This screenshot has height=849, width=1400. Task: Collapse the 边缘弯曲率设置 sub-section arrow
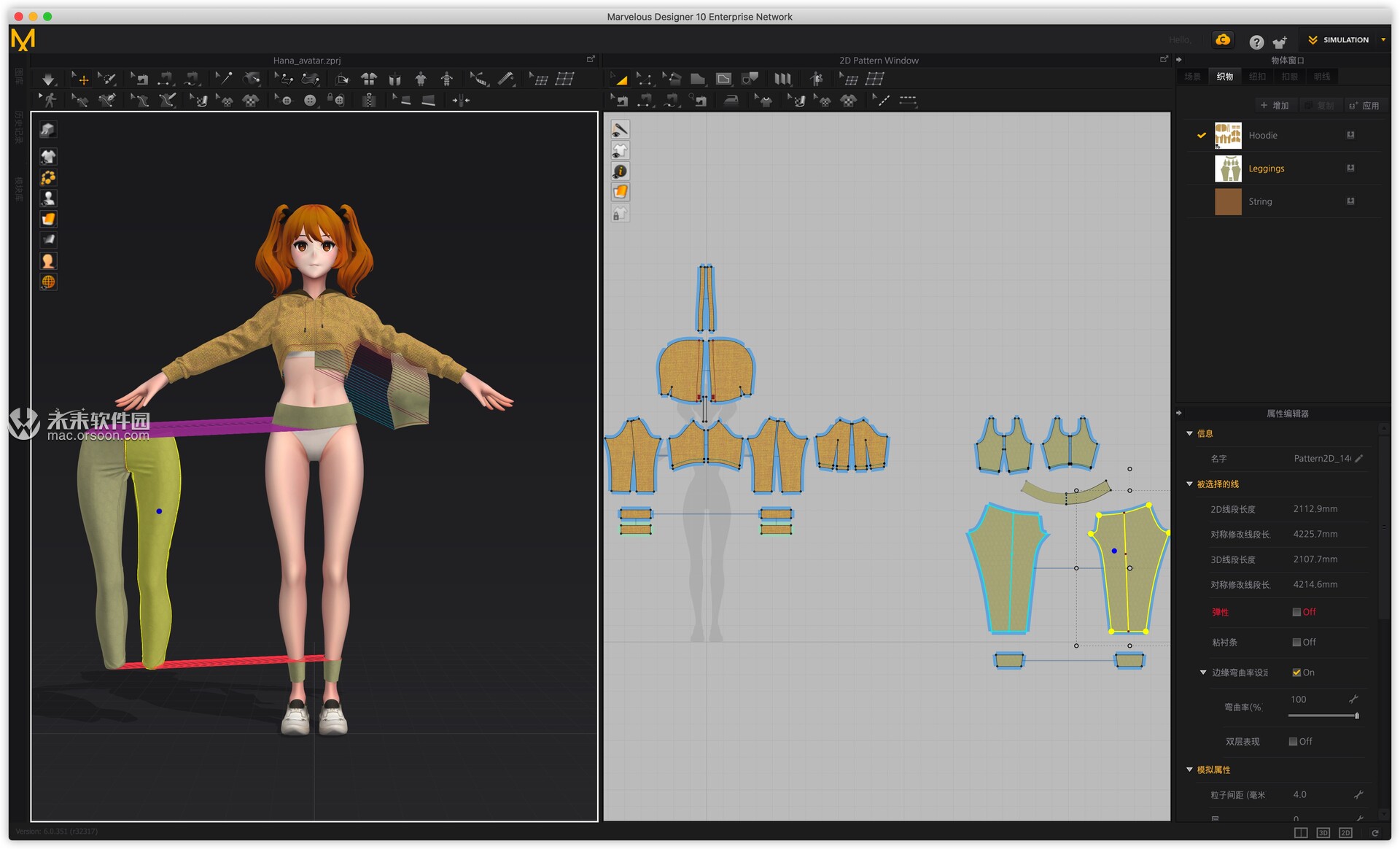[x=1203, y=672]
